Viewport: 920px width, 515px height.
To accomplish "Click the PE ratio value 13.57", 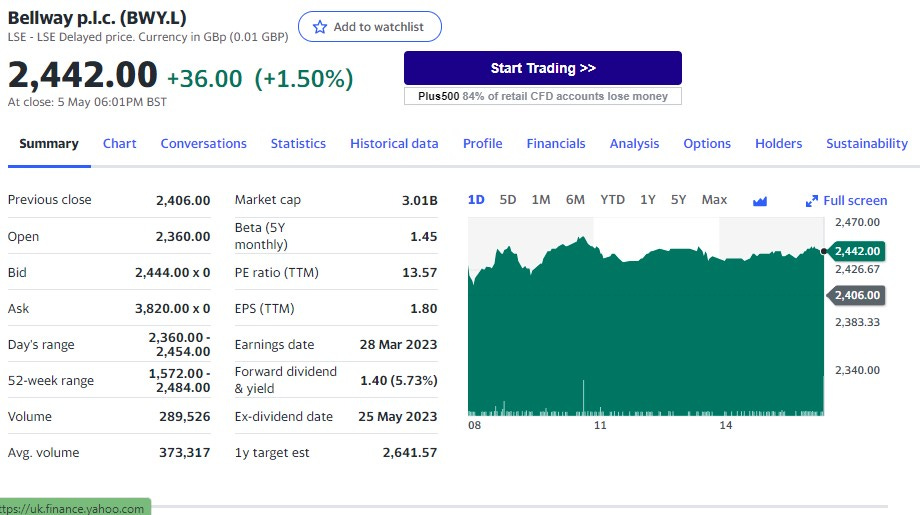I will click(420, 273).
